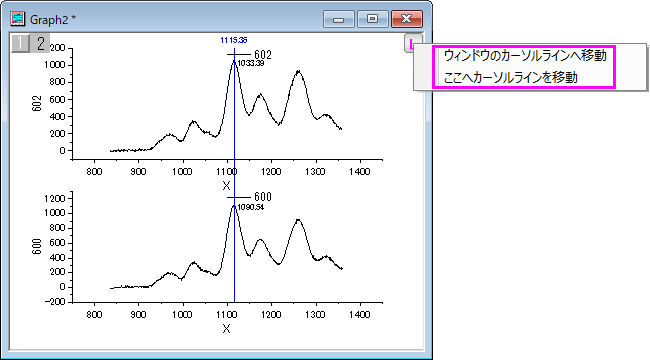This screenshot has width=650, height=360.
Task: Select layer 1 icon in Graph2
Action: tap(20, 43)
